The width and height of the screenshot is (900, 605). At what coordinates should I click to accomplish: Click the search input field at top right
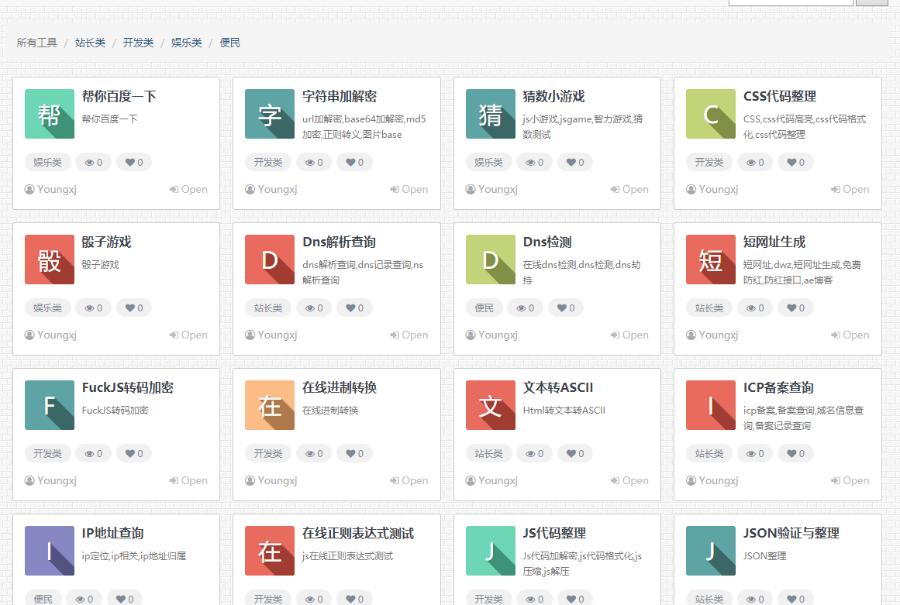(790, 4)
